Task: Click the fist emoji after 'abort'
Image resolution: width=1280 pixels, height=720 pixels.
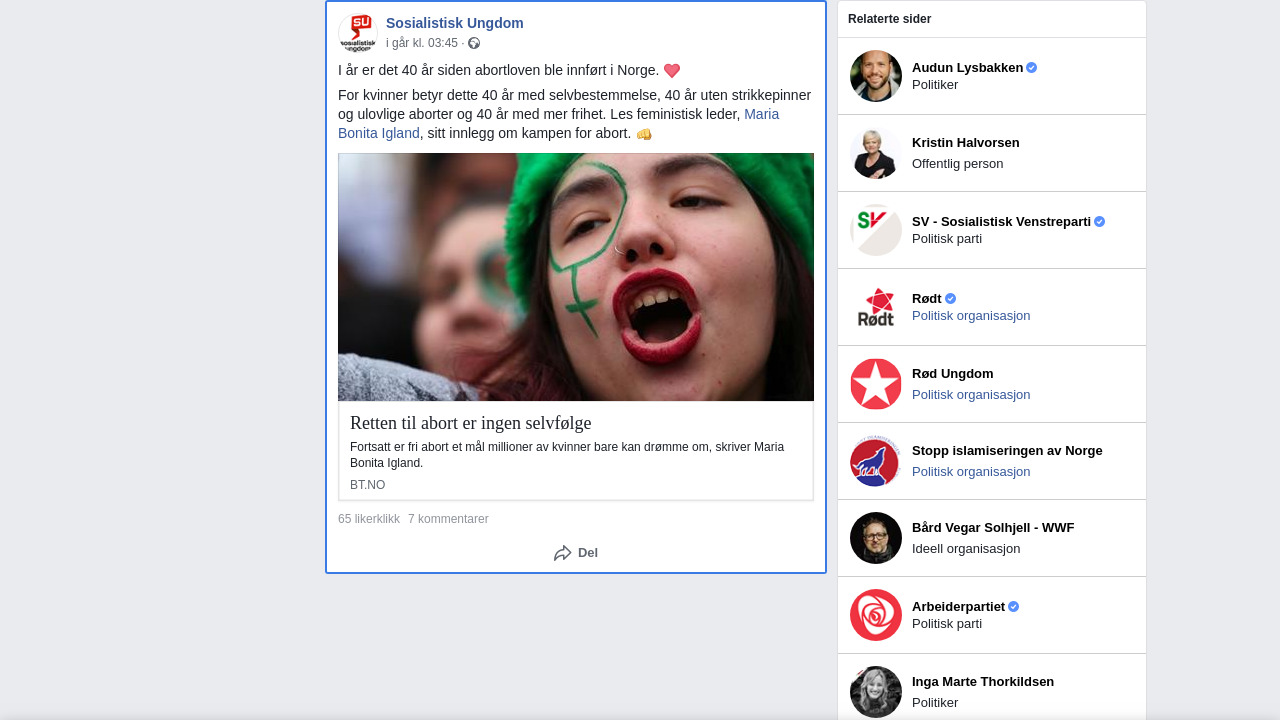Action: click(644, 134)
